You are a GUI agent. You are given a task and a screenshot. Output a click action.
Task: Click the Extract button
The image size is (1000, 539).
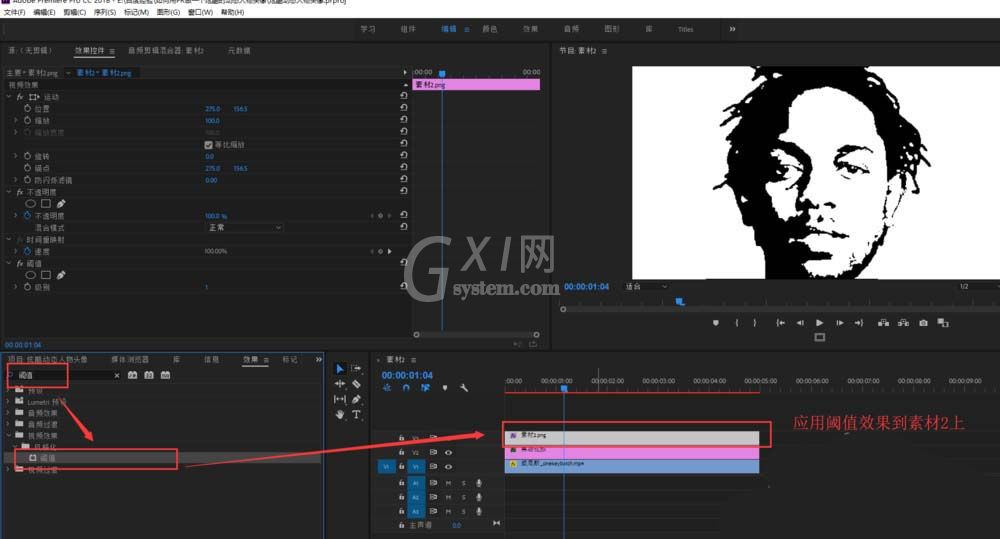(903, 323)
